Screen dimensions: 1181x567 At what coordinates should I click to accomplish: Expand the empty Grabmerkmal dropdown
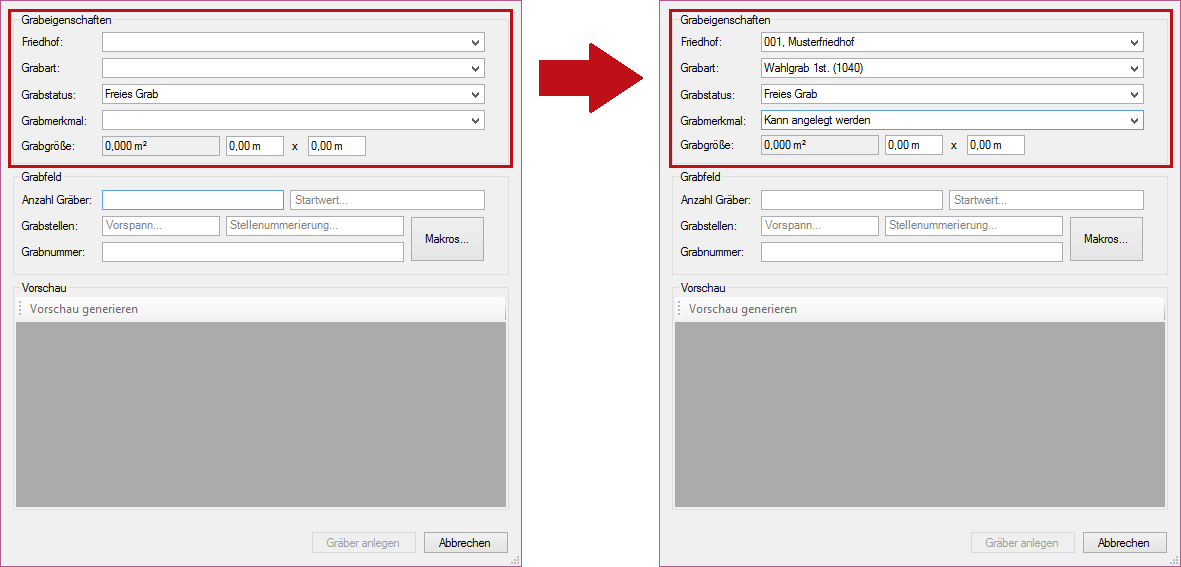click(x=292, y=120)
